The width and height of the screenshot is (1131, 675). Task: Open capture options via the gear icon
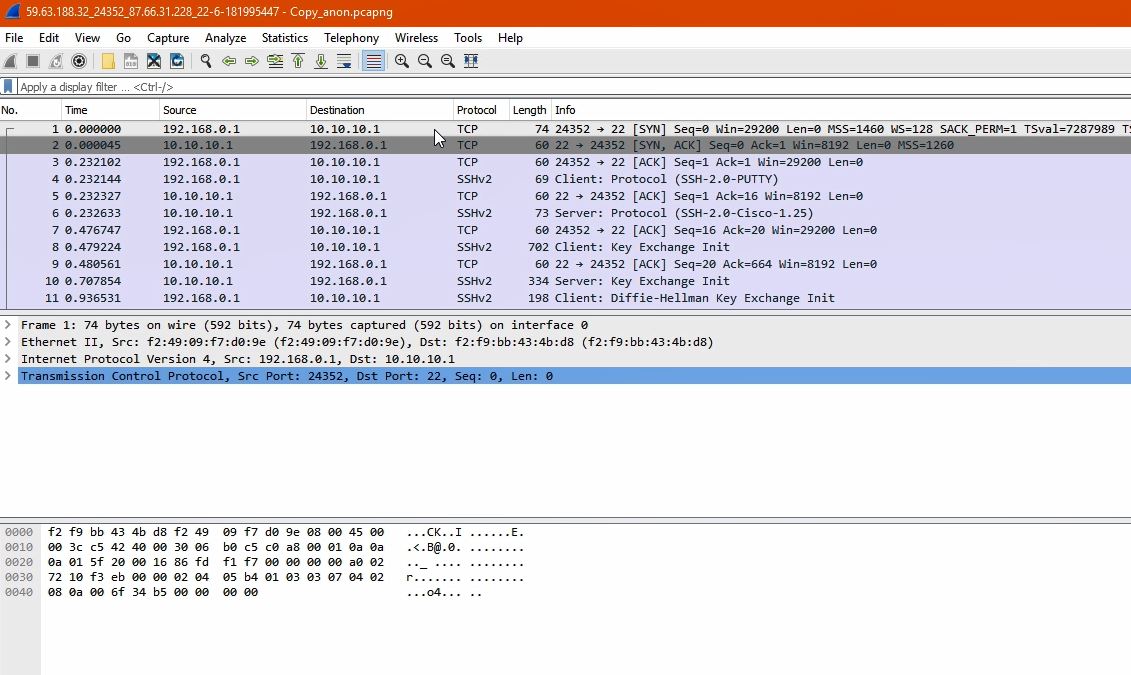[x=79, y=61]
